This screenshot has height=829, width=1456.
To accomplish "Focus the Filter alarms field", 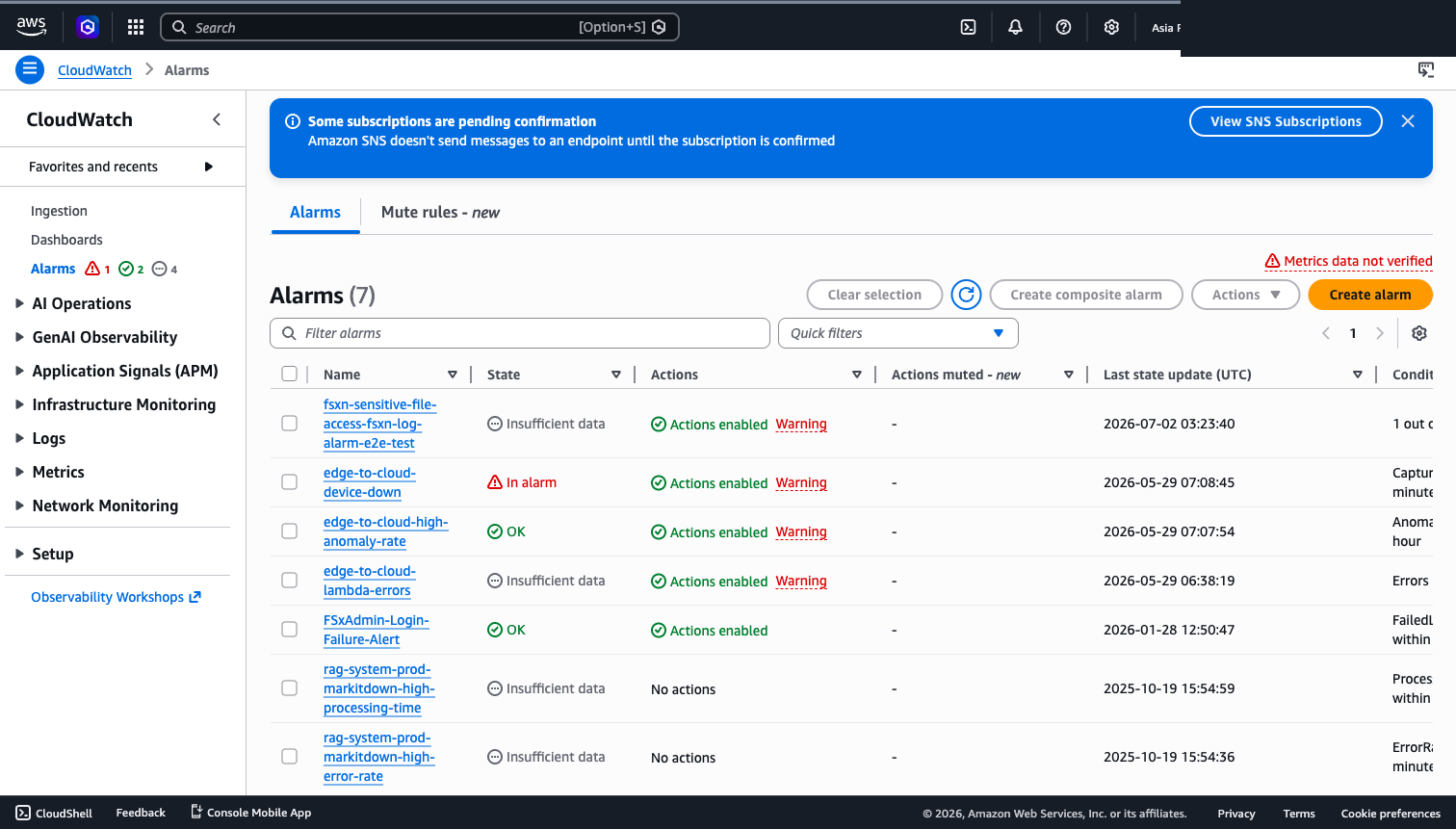I will [x=520, y=333].
